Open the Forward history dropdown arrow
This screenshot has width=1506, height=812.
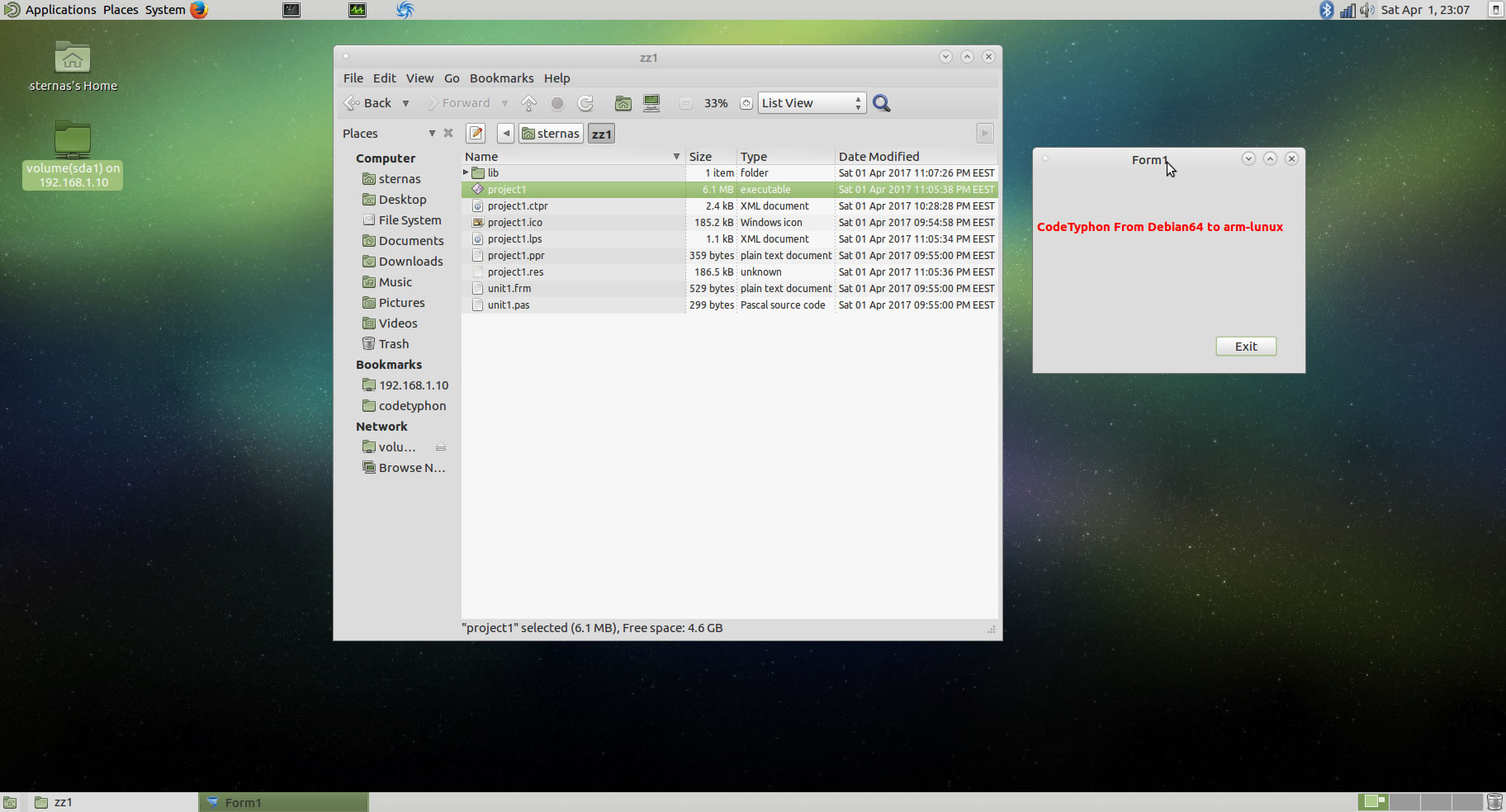(x=504, y=103)
